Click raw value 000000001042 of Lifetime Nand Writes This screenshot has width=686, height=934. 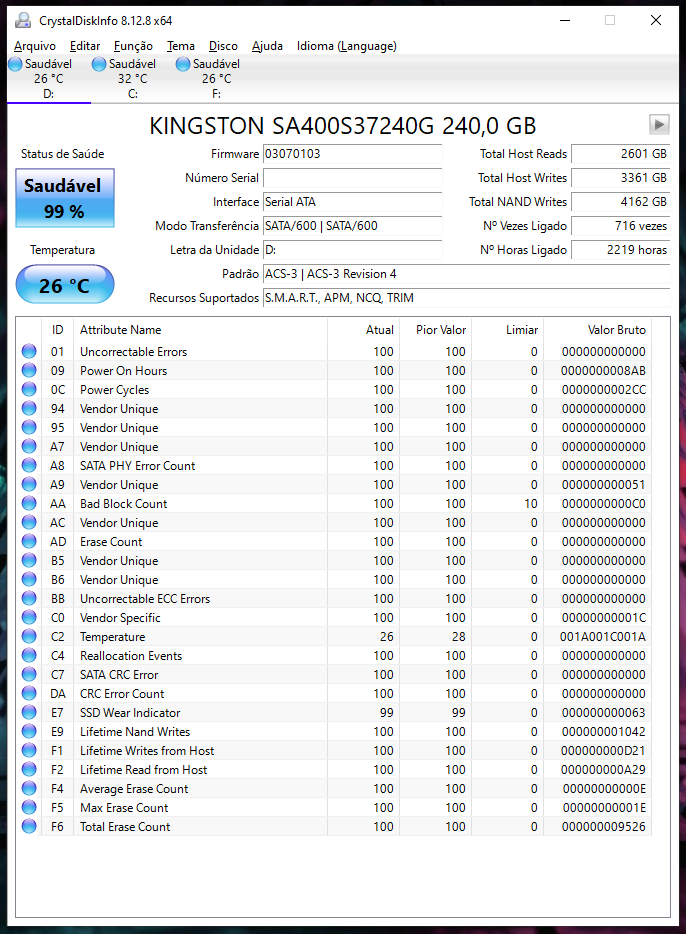pos(603,731)
